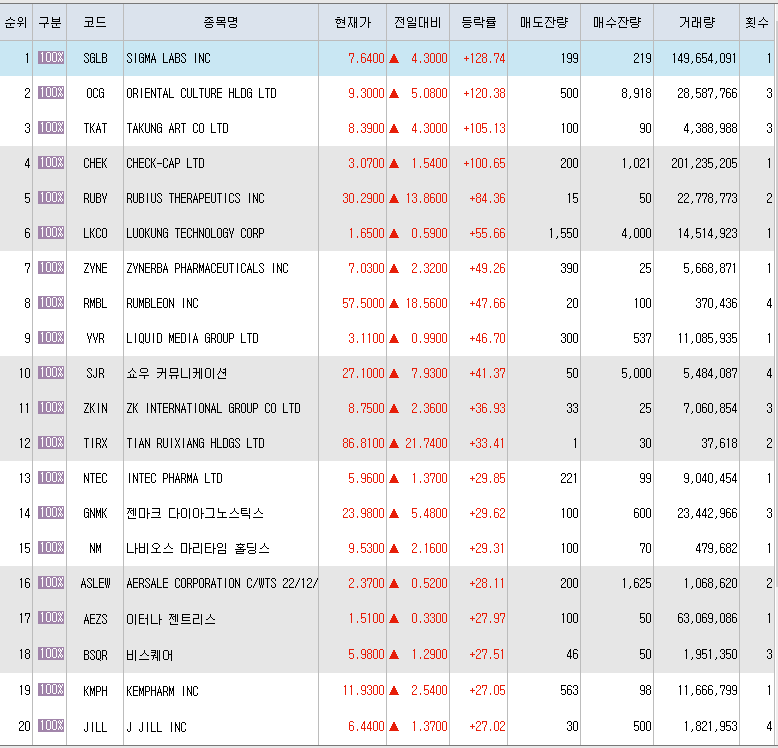Select TIAN RUIXIANG HLDGS LTD name

point(195,443)
